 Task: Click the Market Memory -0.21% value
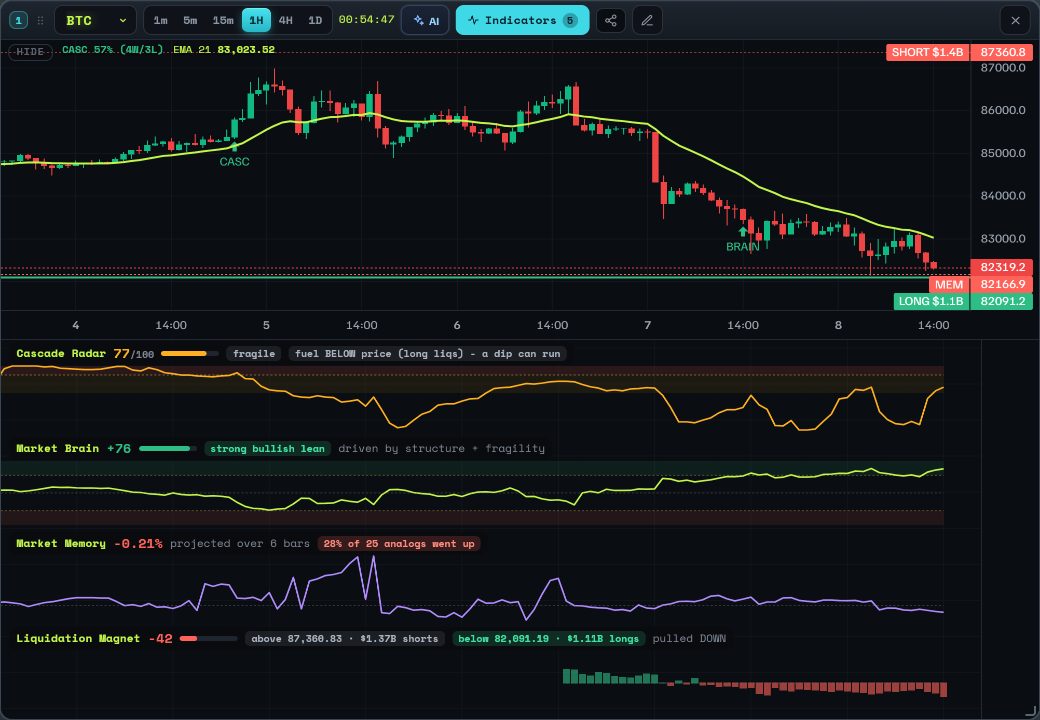point(138,544)
